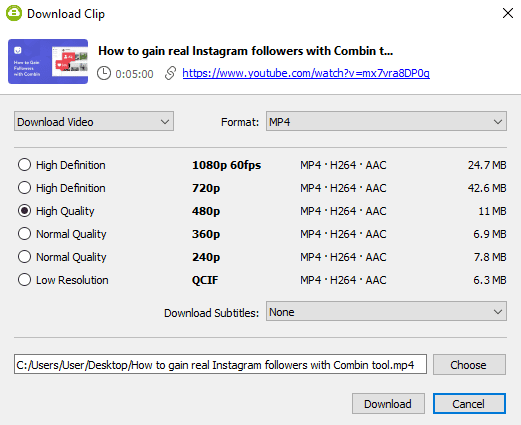Click the chain link icon
The image size is (521, 425).
pyautogui.click(x=170, y=73)
